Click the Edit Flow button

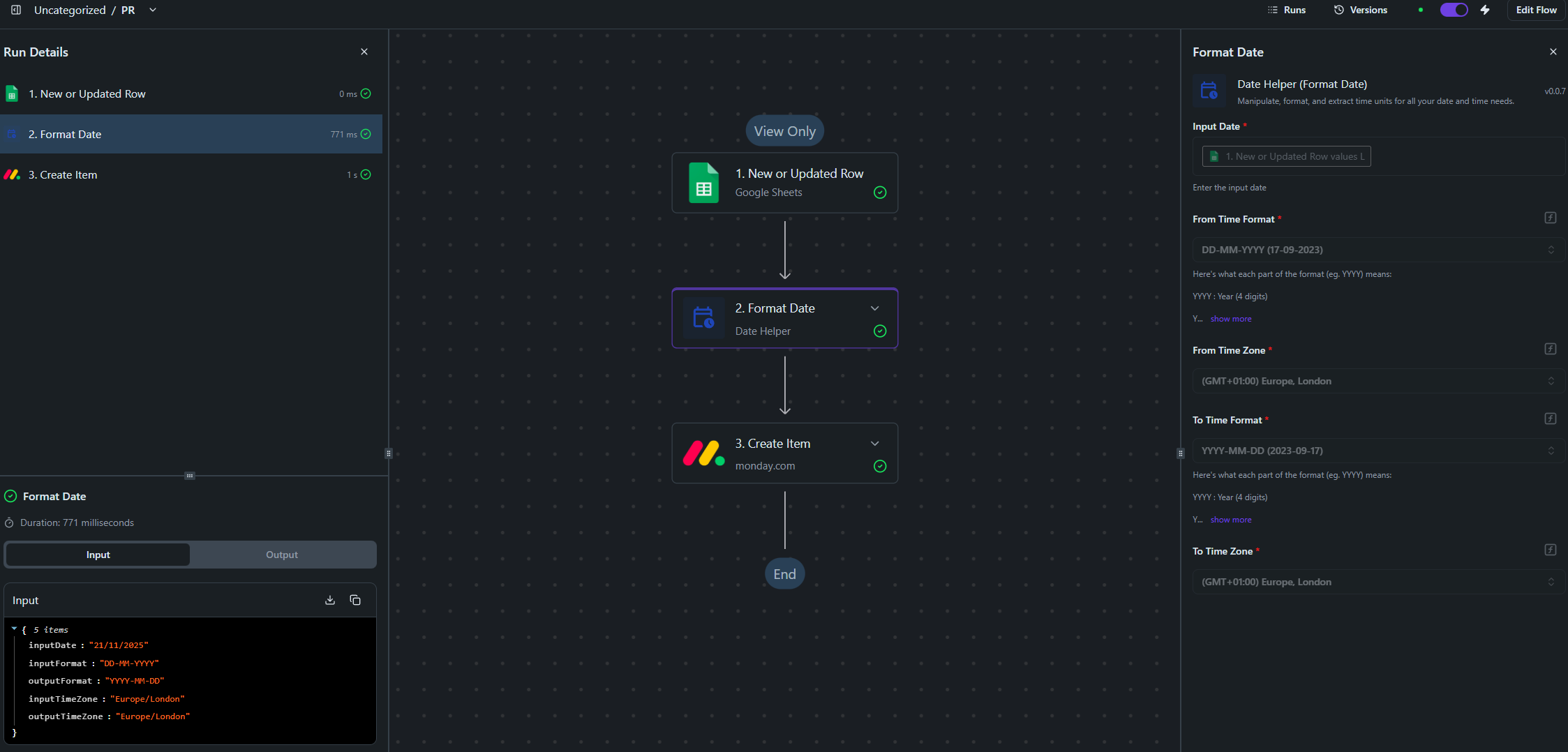(1536, 10)
